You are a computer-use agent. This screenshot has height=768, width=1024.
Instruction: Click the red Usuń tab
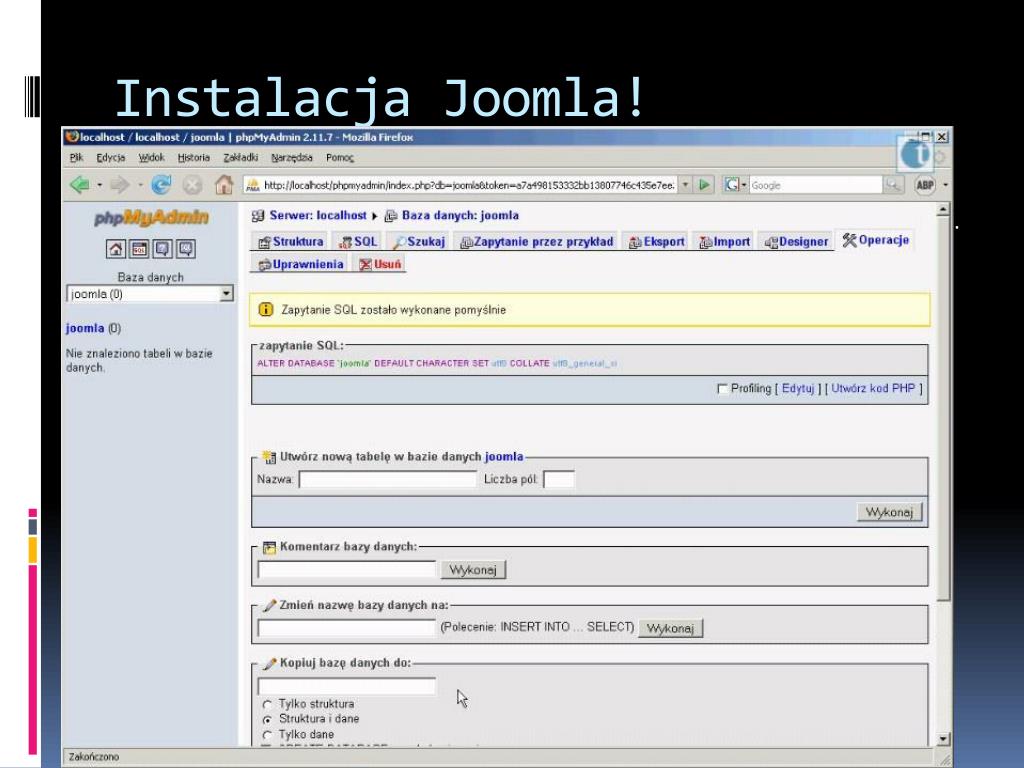point(379,264)
